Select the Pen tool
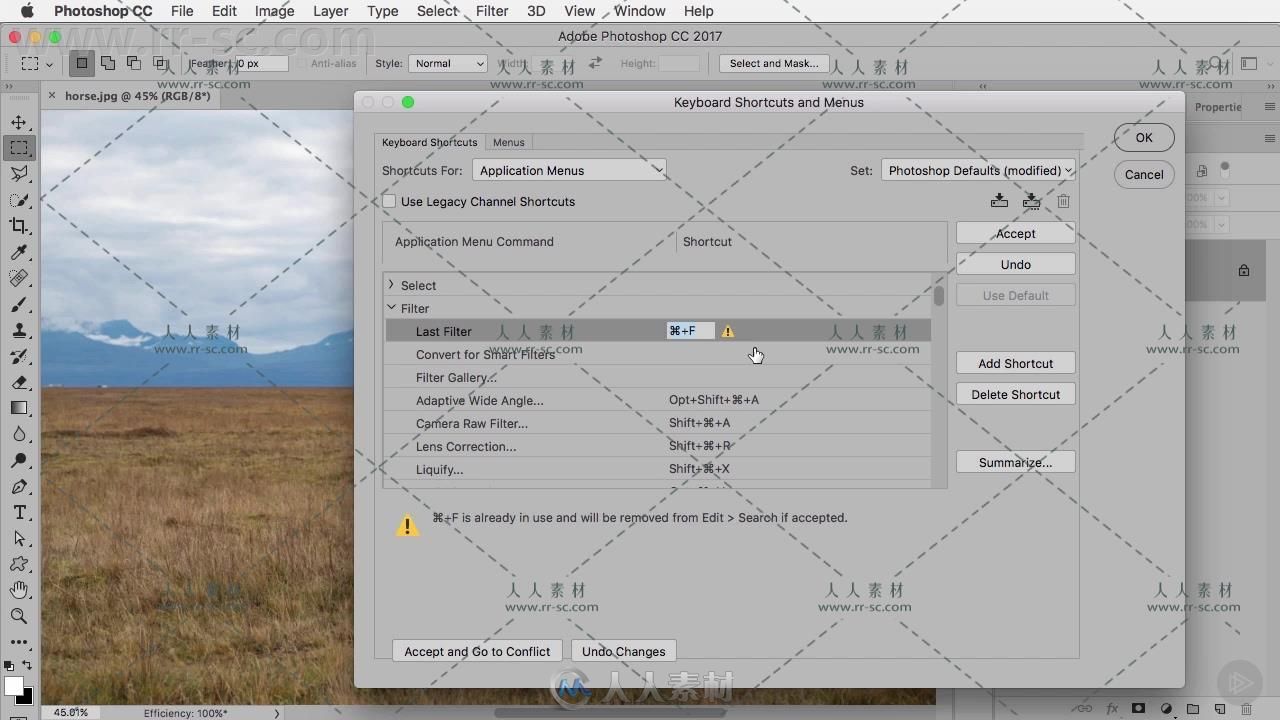 click(x=19, y=486)
